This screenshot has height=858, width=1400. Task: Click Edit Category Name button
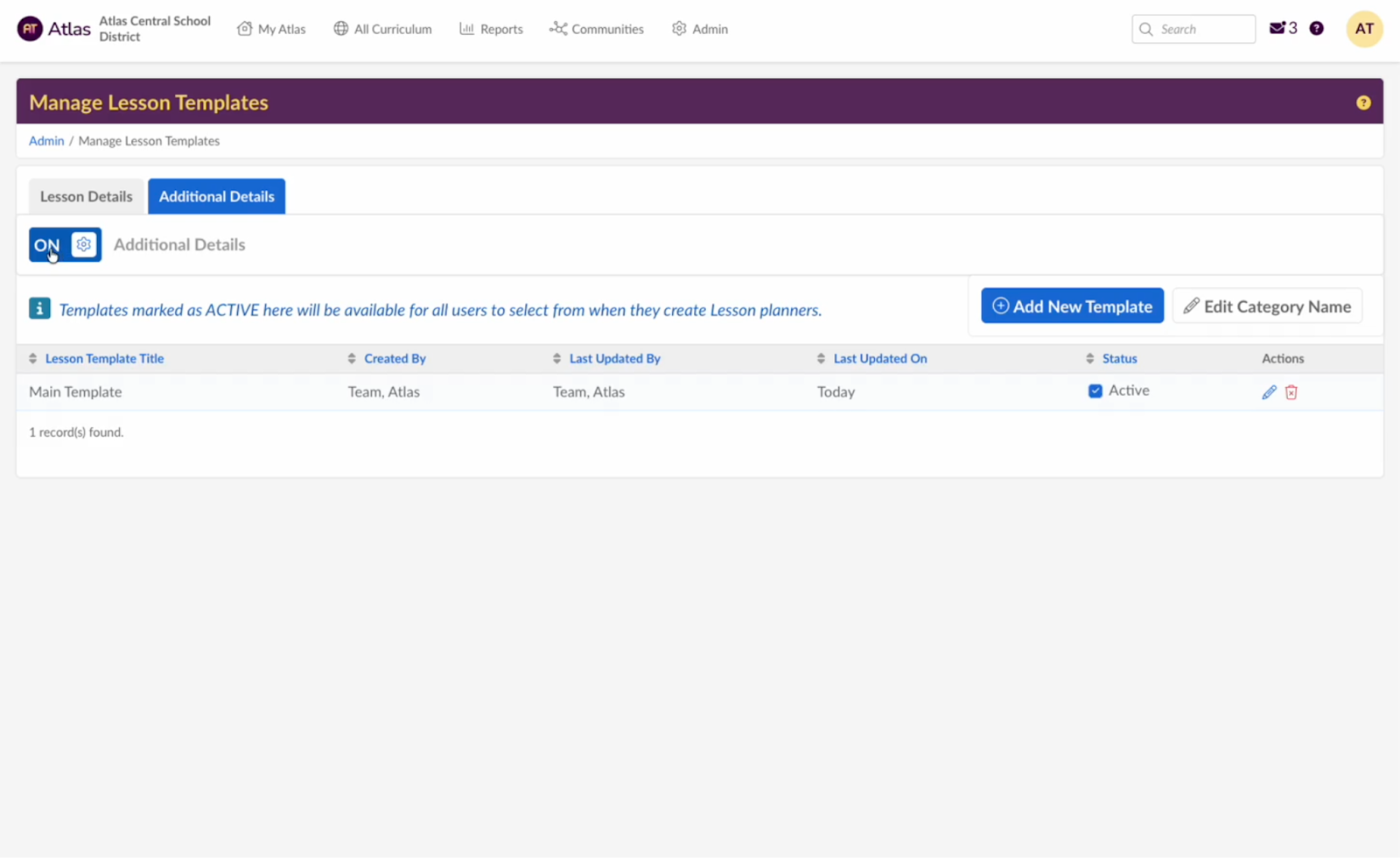1267,306
